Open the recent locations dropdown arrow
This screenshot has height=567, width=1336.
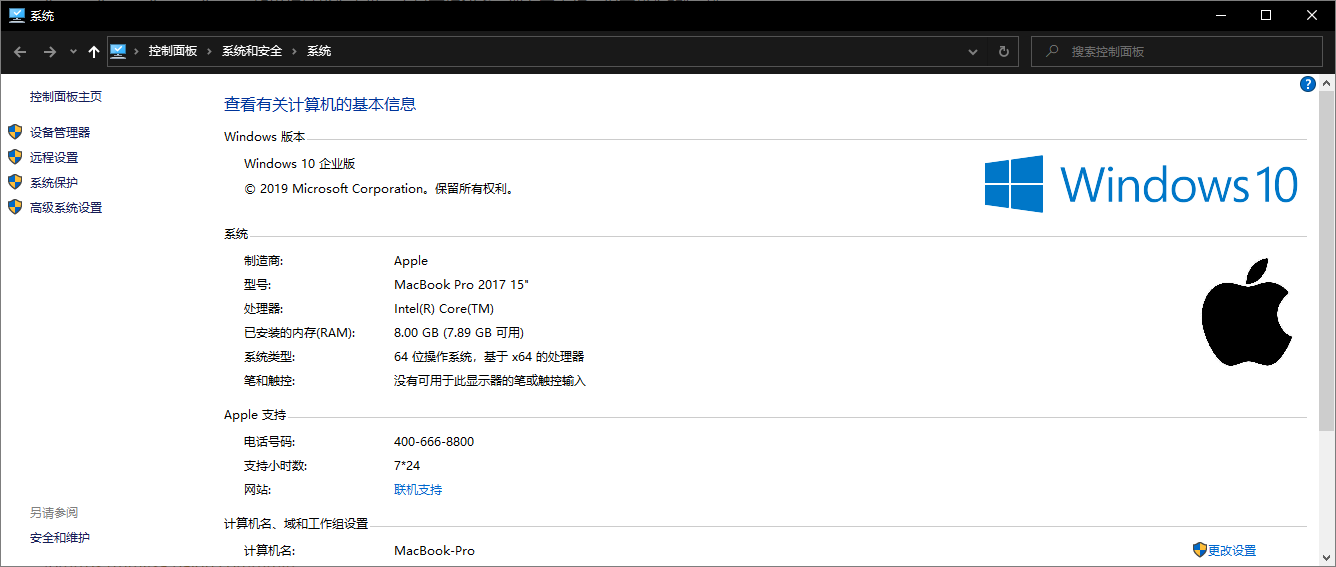[74, 51]
